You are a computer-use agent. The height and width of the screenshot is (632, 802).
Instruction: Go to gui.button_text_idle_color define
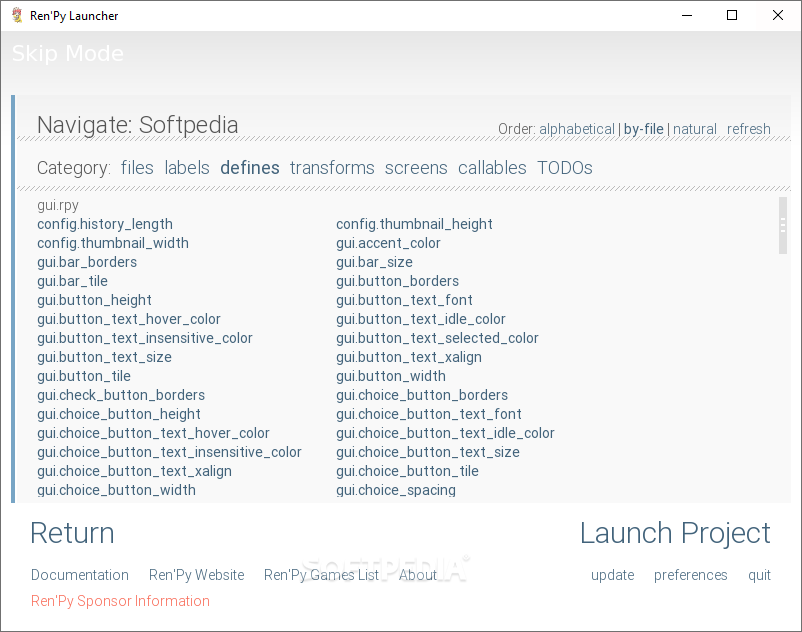pos(420,319)
